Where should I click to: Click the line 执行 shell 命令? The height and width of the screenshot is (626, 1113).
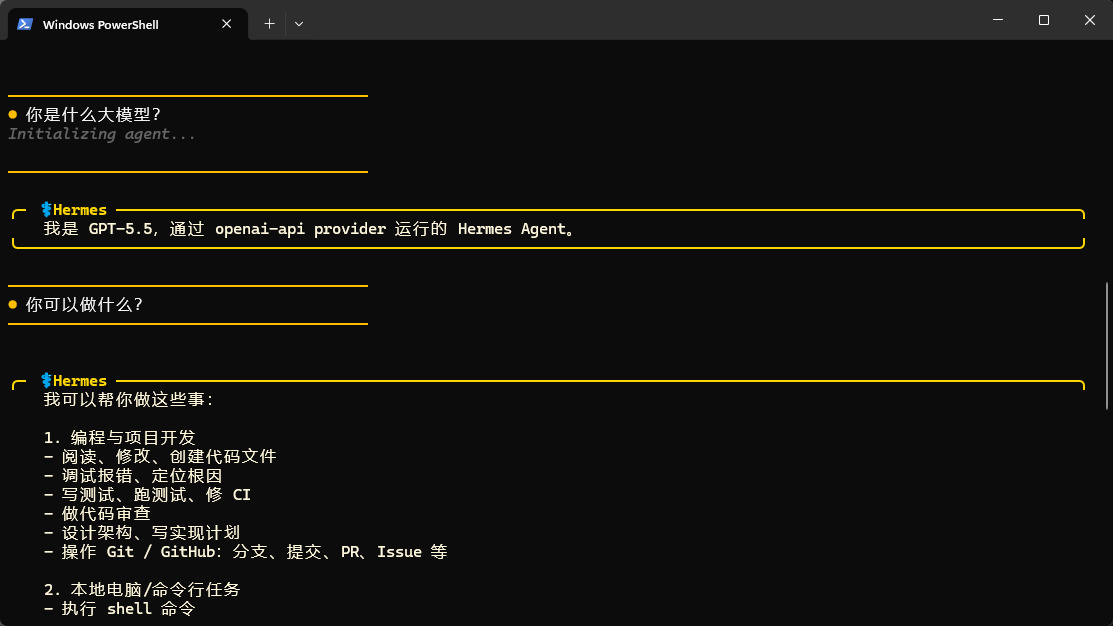click(x=119, y=609)
